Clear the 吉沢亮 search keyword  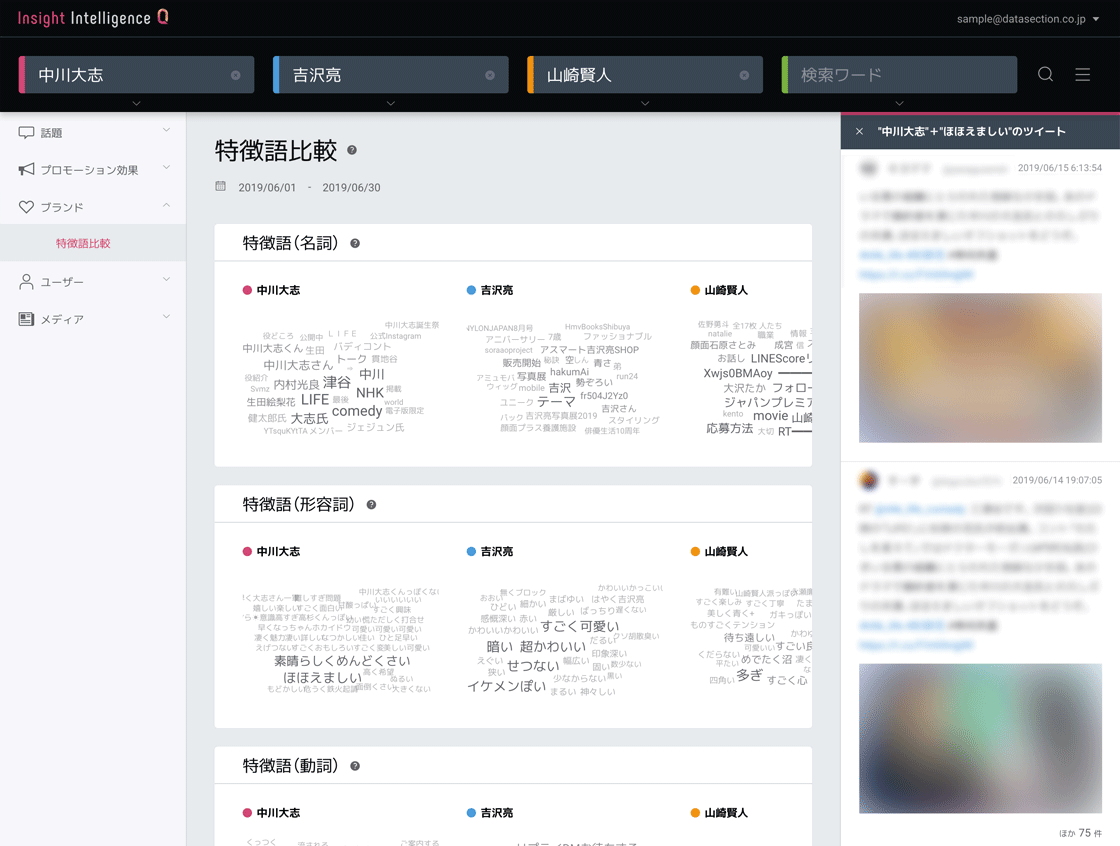(x=489, y=75)
